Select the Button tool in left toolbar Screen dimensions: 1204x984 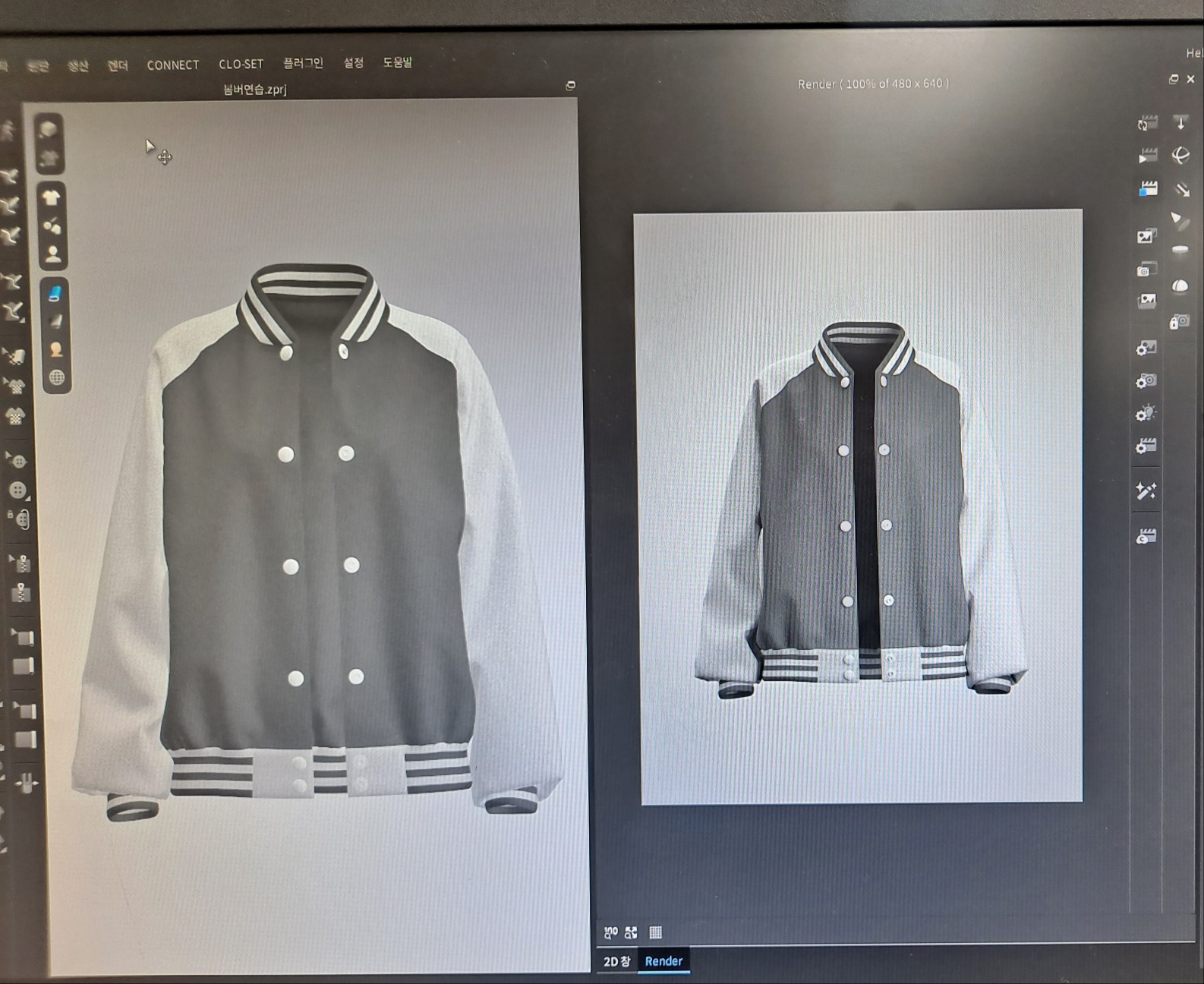click(18, 490)
